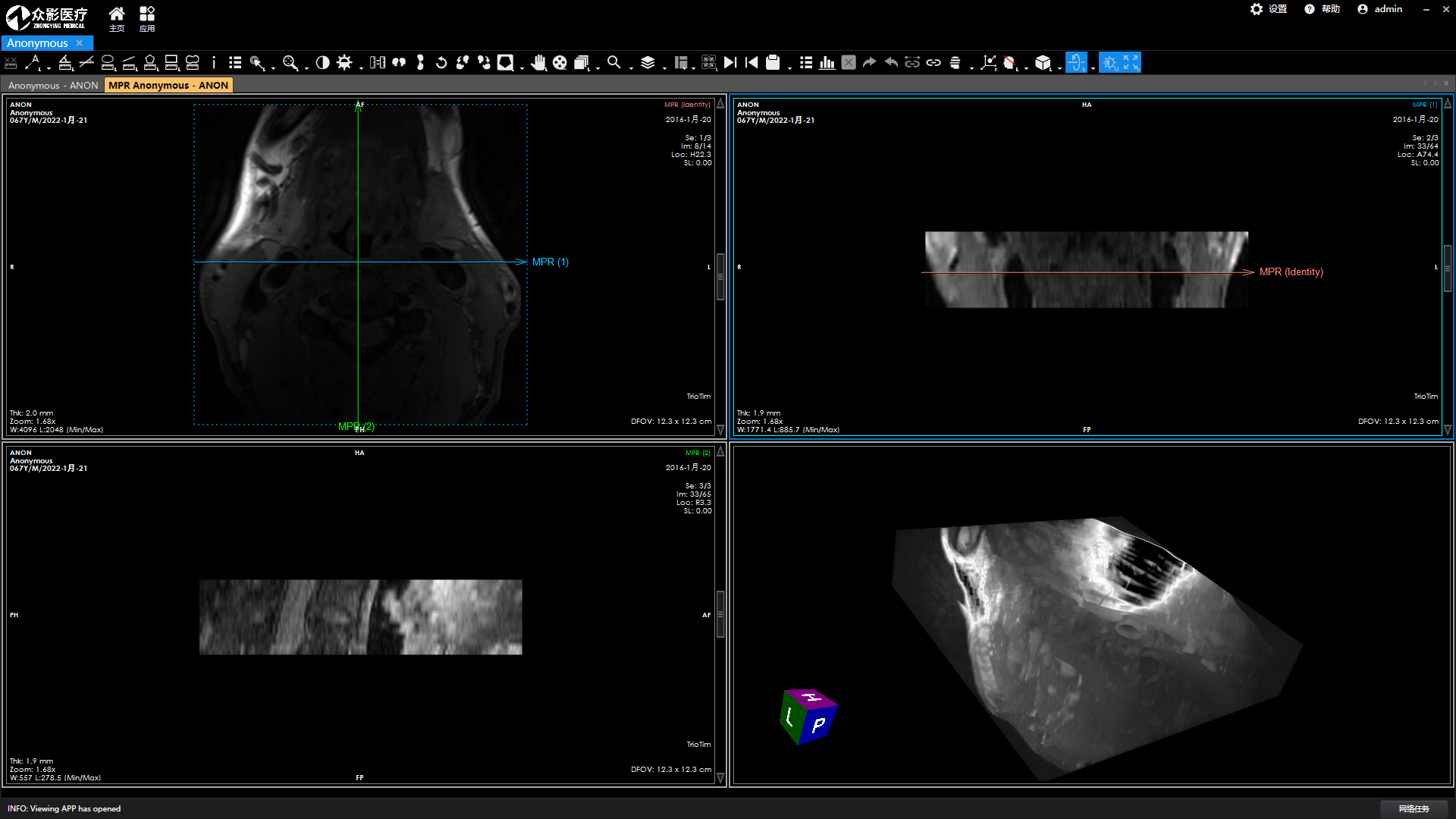
Task: Open the admin user account
Action: (x=1379, y=9)
